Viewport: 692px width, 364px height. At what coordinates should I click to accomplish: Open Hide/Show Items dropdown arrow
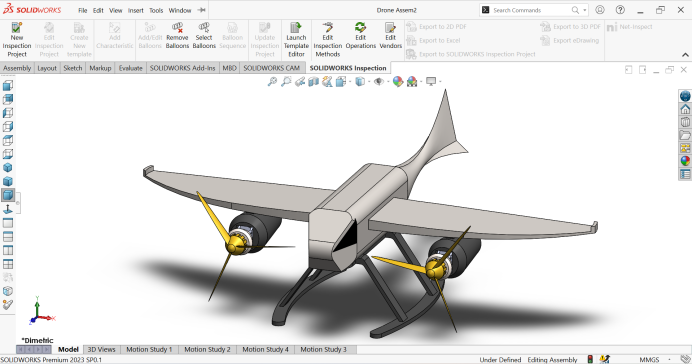388,82
